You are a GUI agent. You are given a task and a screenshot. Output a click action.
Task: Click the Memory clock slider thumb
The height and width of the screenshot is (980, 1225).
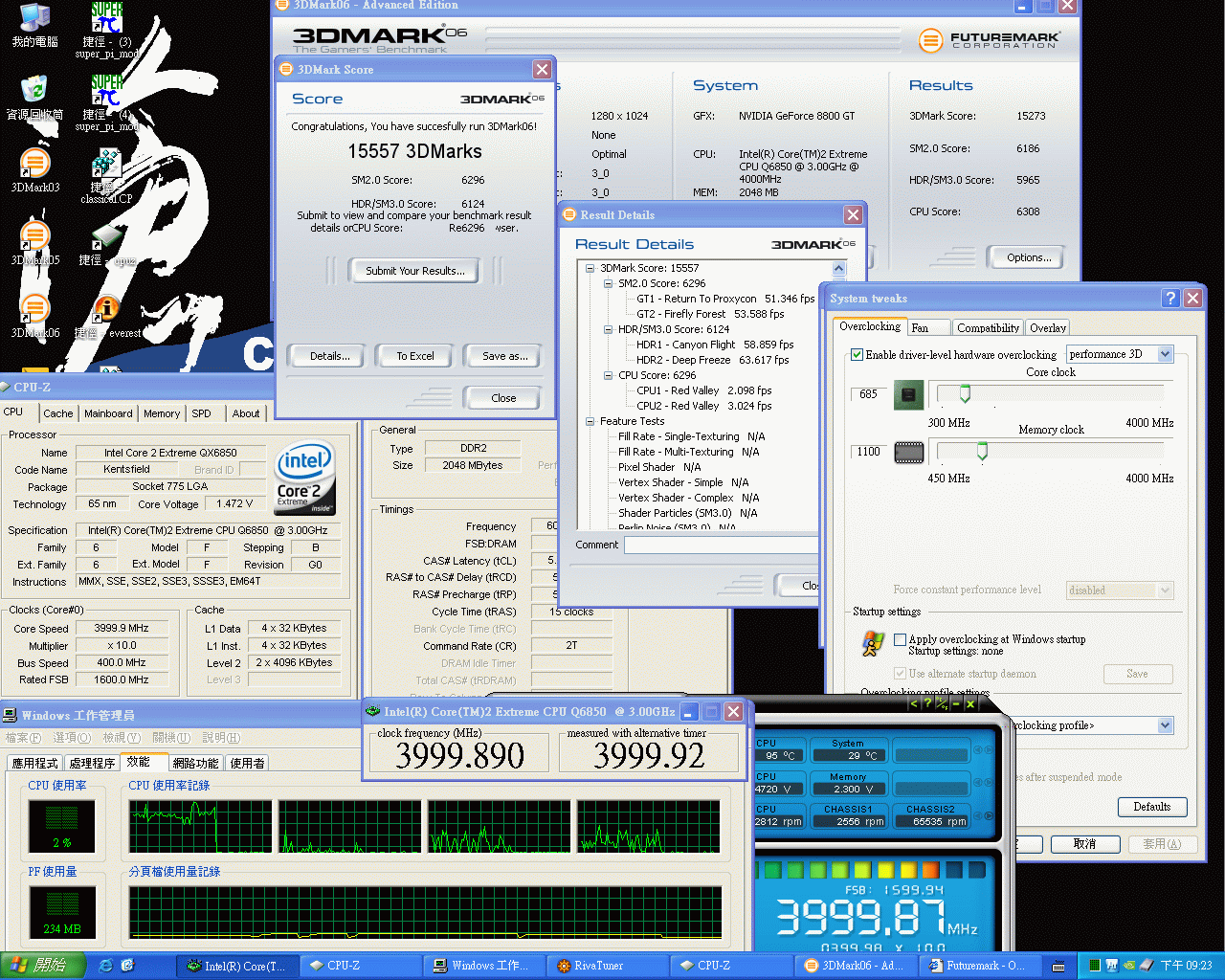(982, 451)
